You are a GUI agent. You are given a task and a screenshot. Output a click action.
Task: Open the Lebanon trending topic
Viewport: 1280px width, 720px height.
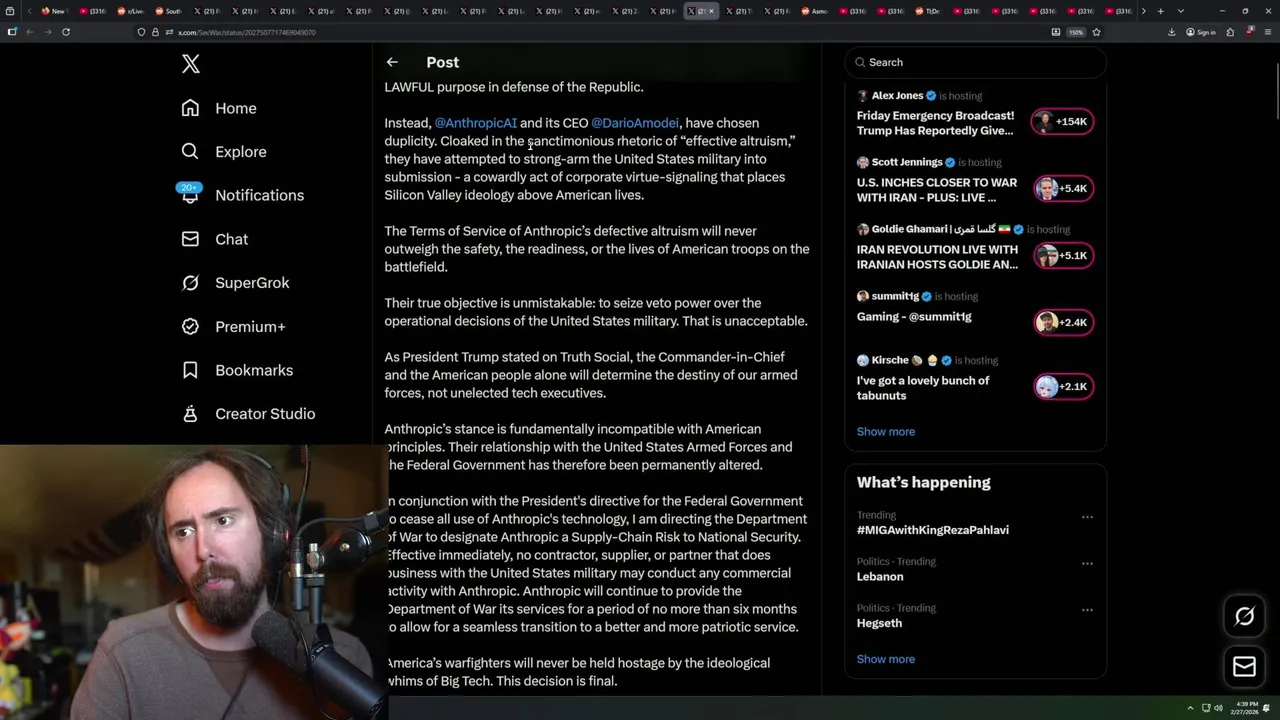880,577
